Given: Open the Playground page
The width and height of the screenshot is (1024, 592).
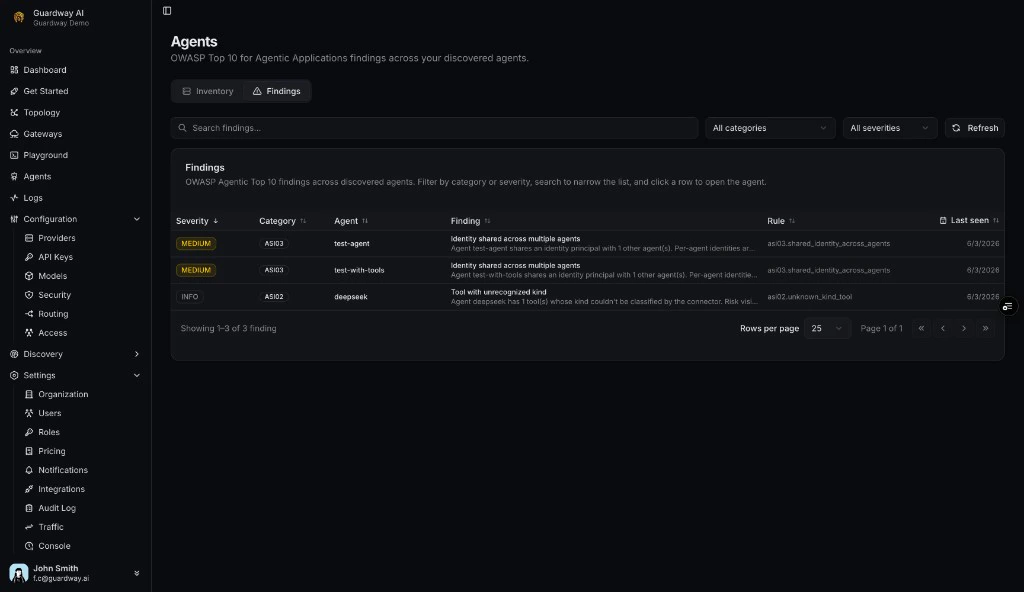Looking at the screenshot, I should coord(39,155).
